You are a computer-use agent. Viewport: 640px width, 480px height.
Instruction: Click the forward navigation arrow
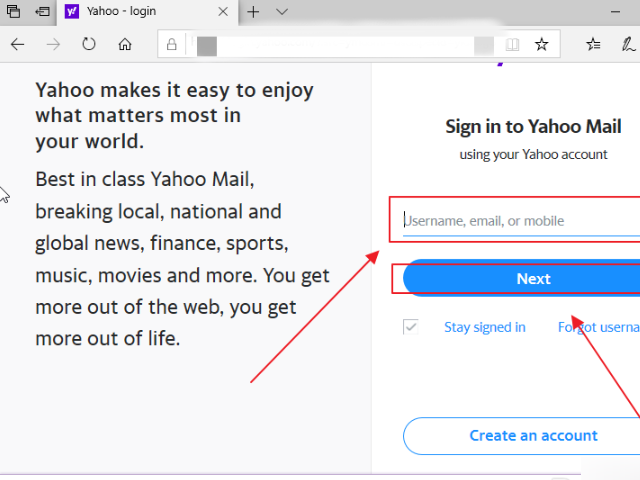pyautogui.click(x=53, y=44)
